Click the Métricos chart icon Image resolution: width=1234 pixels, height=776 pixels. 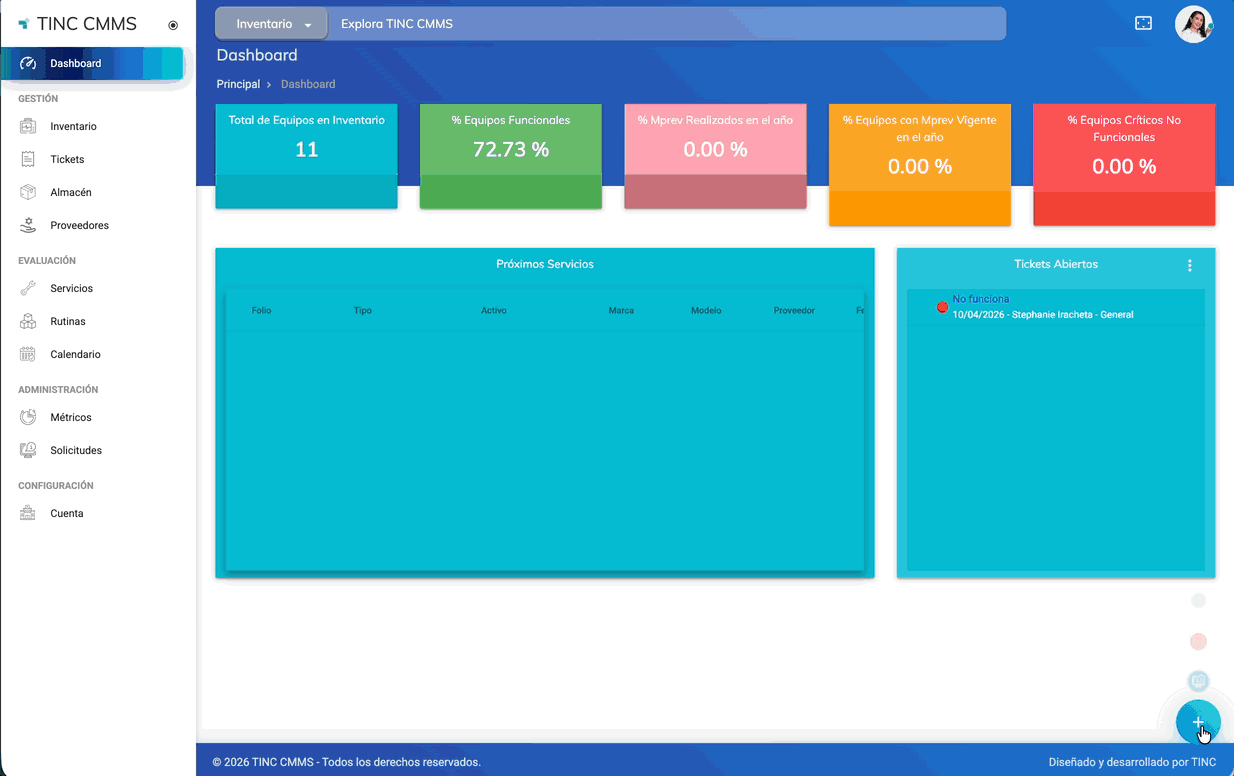(28, 418)
